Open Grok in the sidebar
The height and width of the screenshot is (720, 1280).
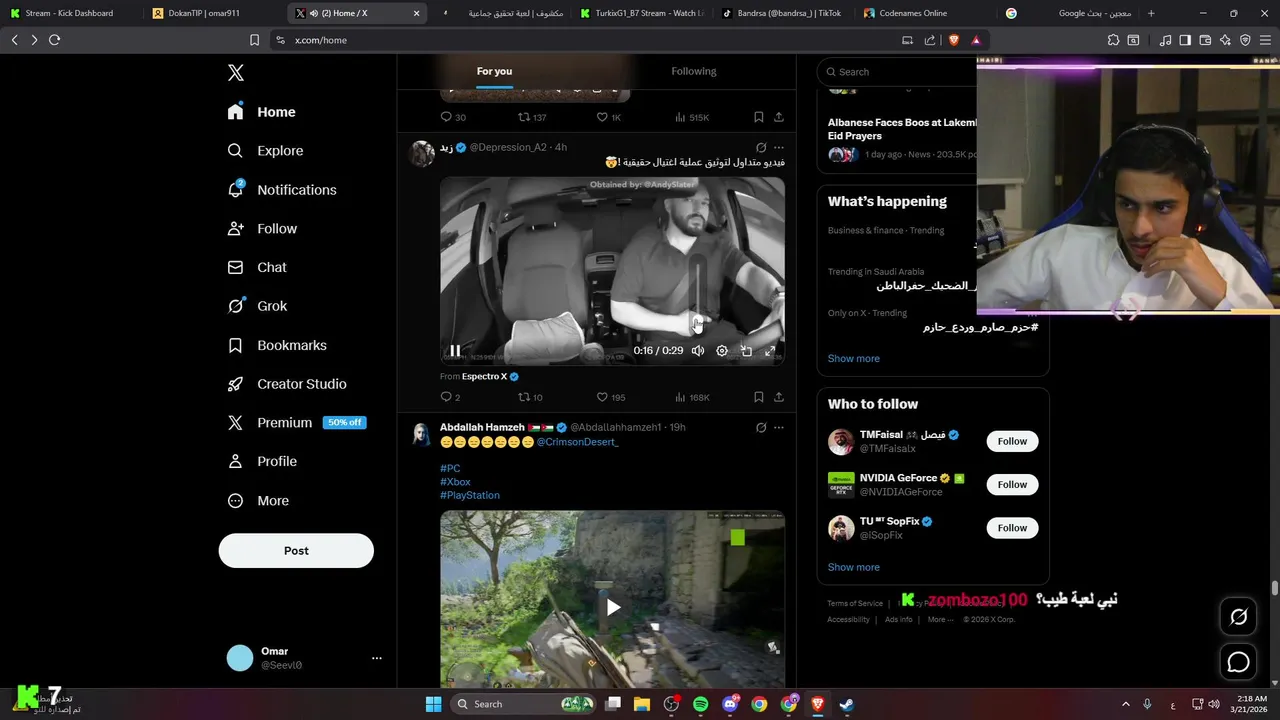coord(257,306)
